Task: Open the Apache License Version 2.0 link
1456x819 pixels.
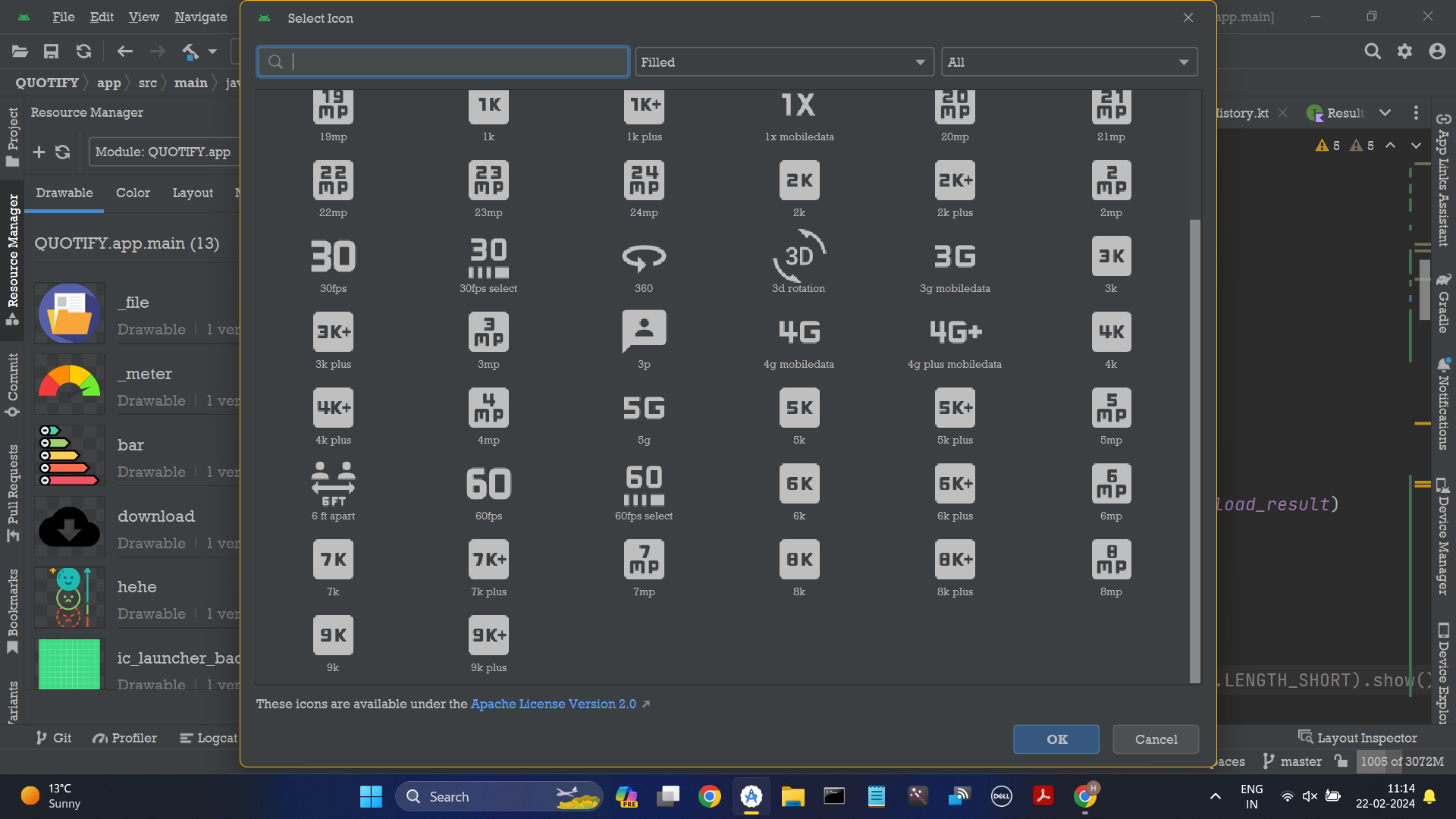Action: point(553,704)
